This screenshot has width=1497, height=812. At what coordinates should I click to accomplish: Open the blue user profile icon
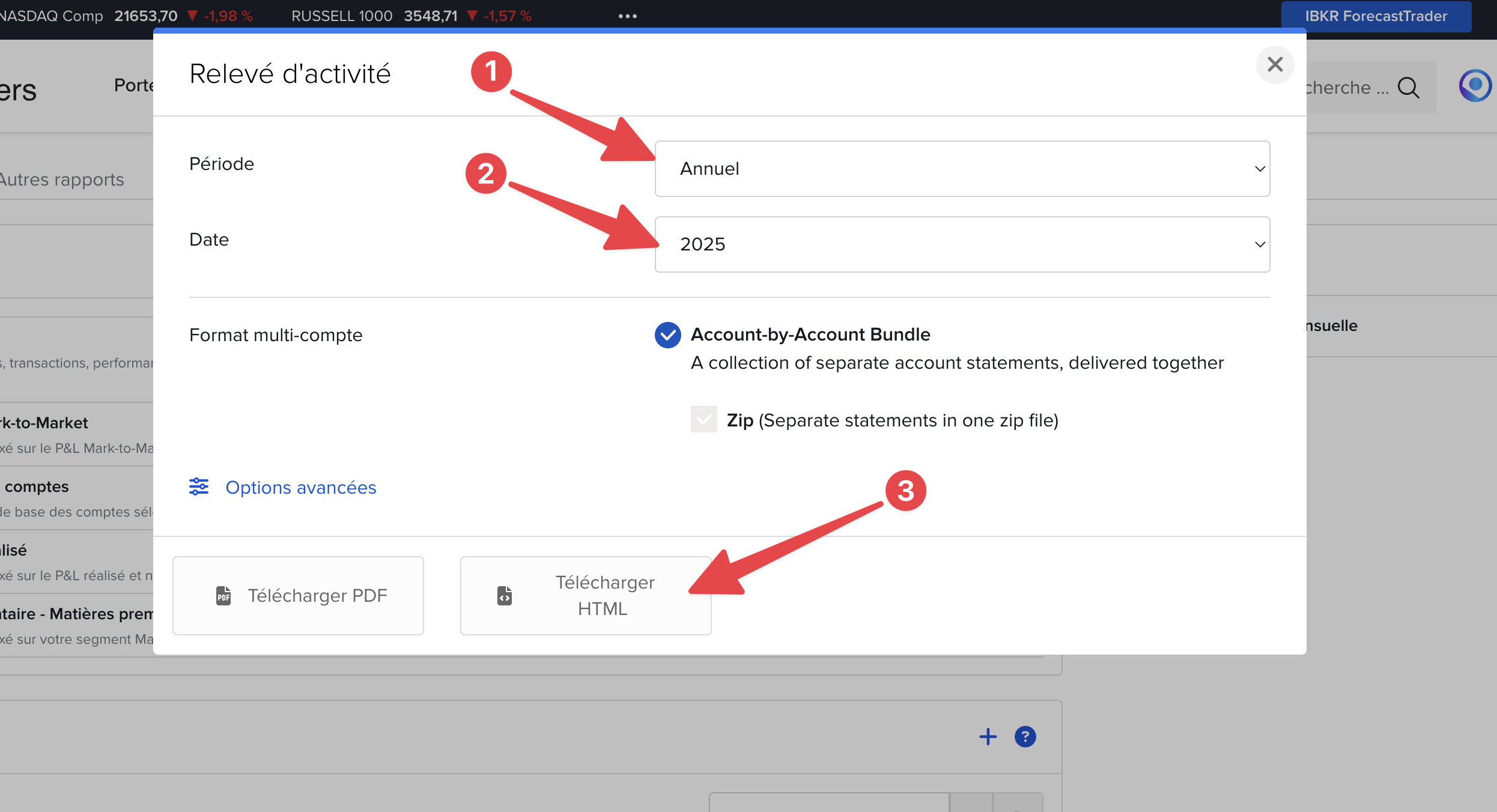[1475, 85]
